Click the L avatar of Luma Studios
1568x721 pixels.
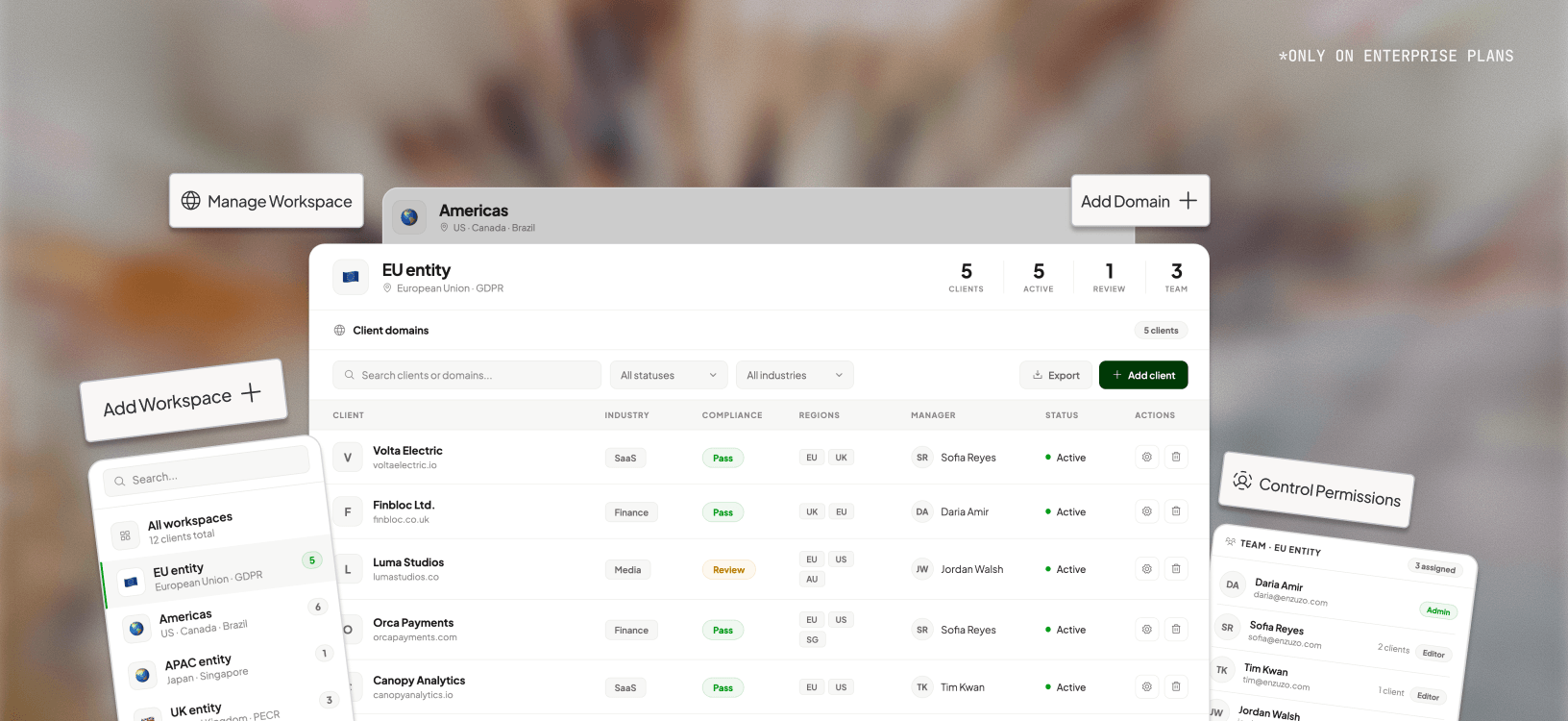pos(348,569)
